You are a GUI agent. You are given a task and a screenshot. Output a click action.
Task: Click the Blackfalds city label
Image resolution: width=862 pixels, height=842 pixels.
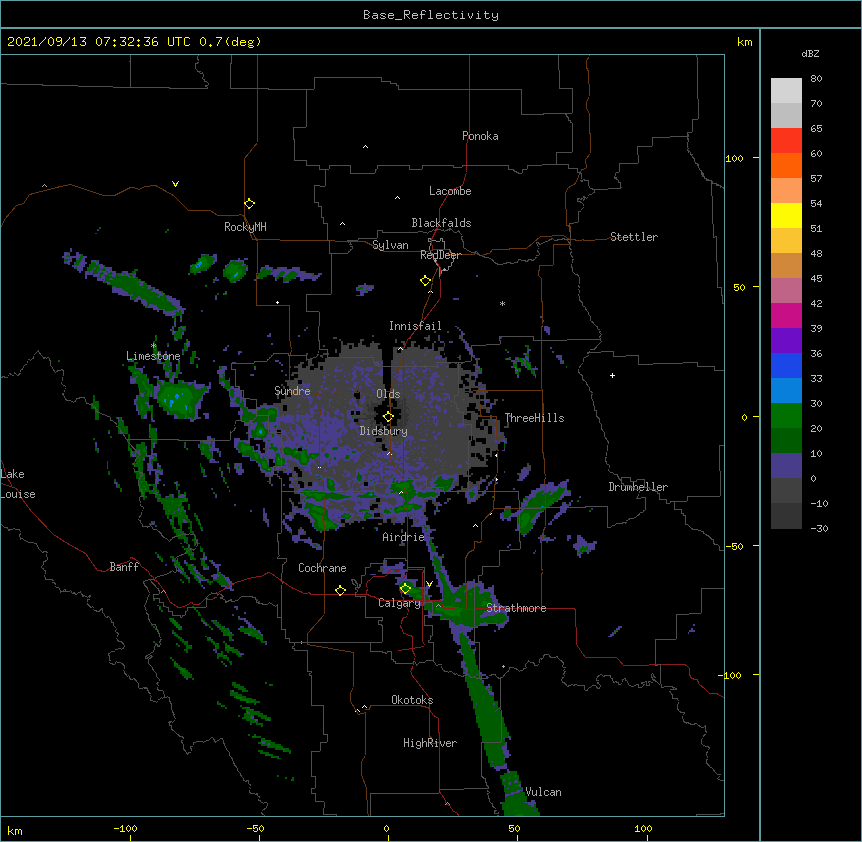tap(441, 223)
